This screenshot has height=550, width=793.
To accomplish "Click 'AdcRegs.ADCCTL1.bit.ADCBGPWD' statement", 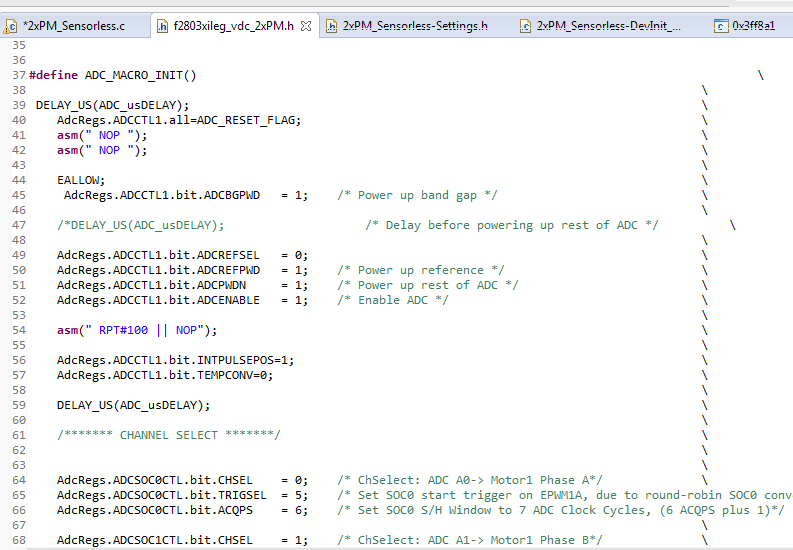I will pyautogui.click(x=186, y=195).
